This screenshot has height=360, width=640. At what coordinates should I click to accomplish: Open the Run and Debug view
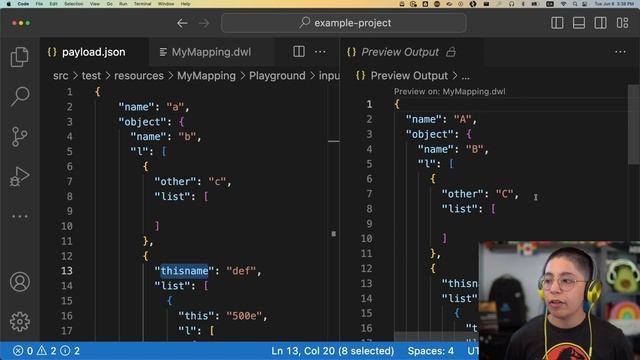[x=20, y=176]
